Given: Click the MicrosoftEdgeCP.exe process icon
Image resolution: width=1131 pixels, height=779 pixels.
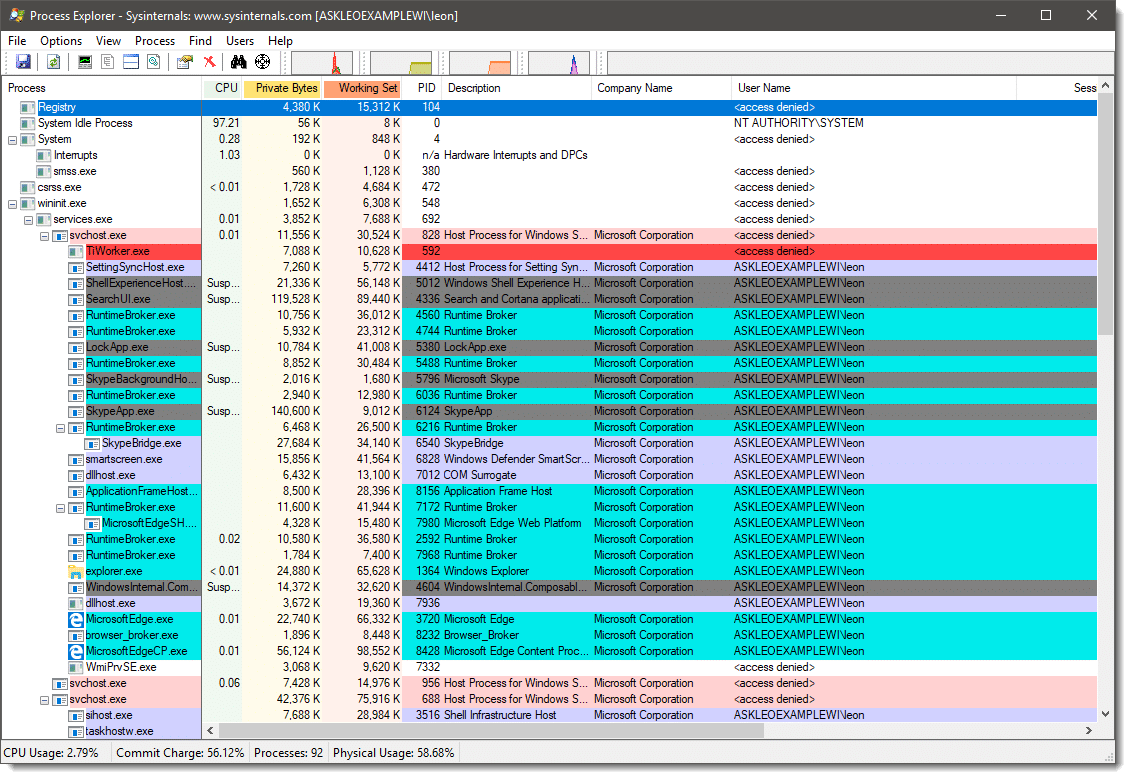Looking at the screenshot, I should coord(75,651).
